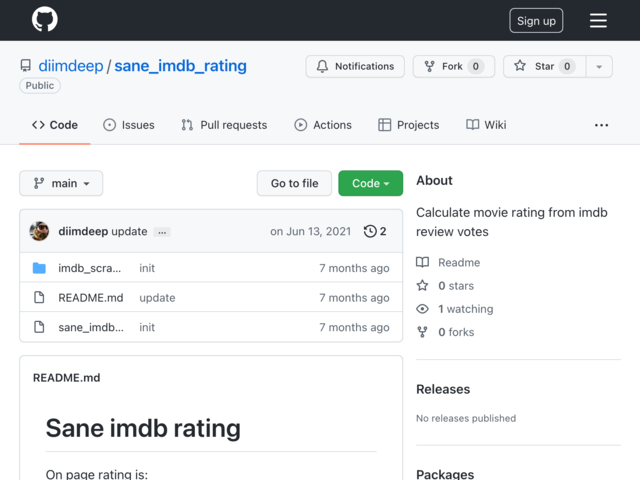View commit history with clock icon
The width and height of the screenshot is (640, 480).
(x=375, y=231)
